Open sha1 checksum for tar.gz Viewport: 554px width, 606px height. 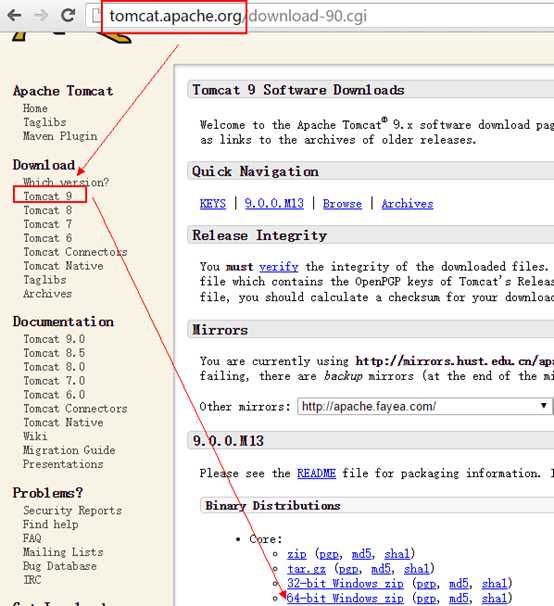pyautogui.click(x=416, y=569)
